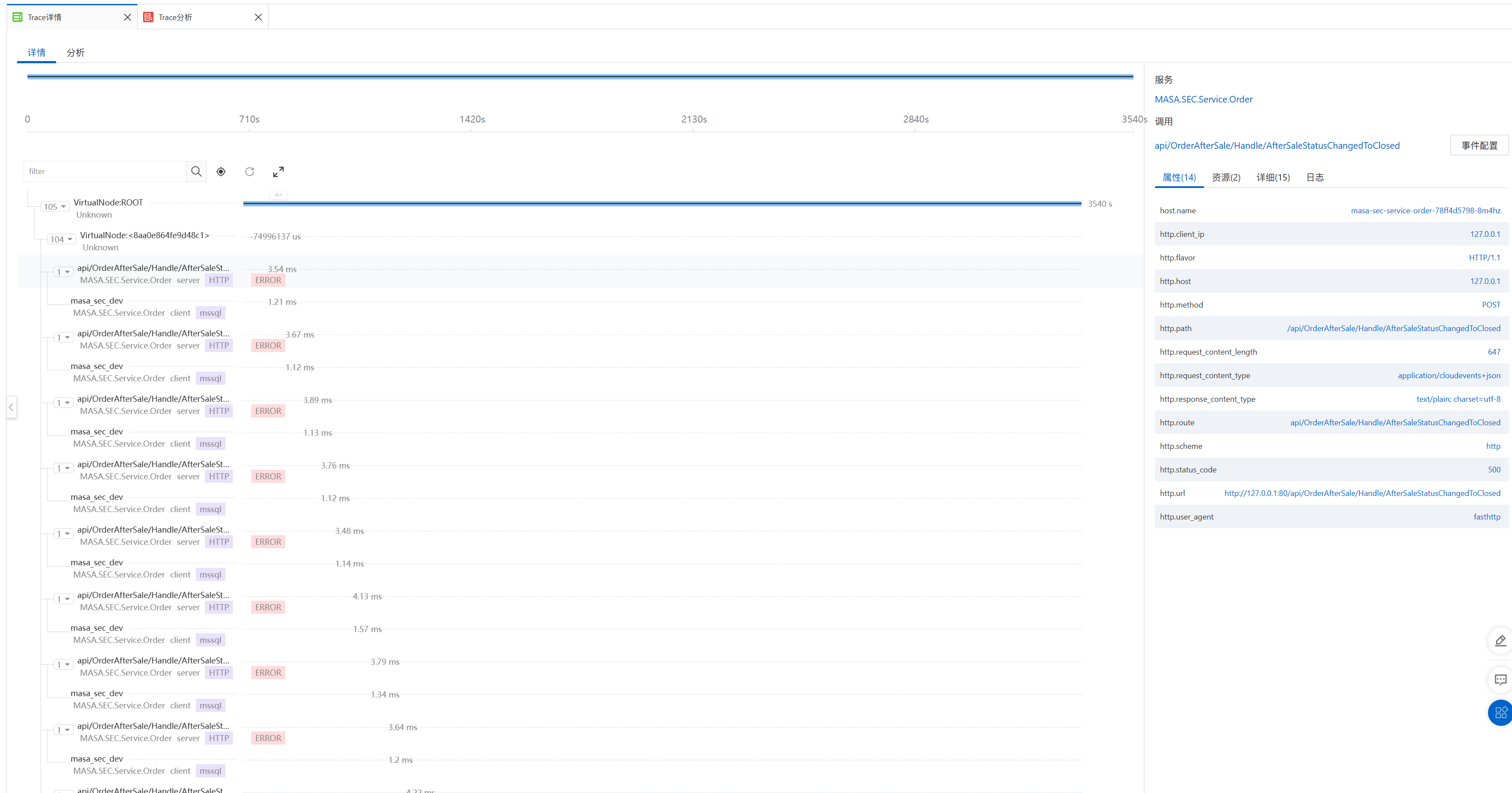Image resolution: width=1512 pixels, height=793 pixels.
Task: Collapse the left panel with the chevron
Action: point(11,407)
